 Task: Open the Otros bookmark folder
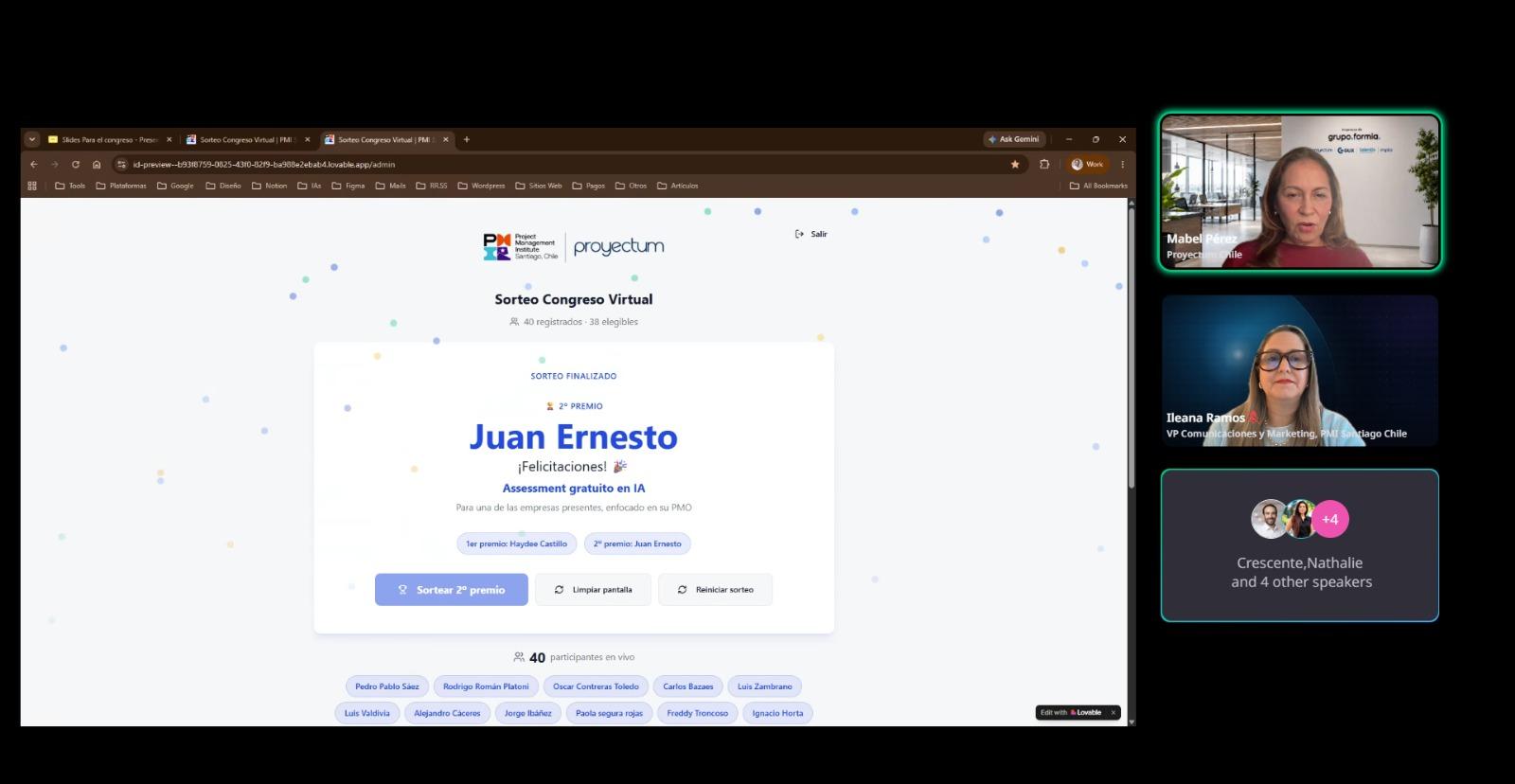point(632,186)
